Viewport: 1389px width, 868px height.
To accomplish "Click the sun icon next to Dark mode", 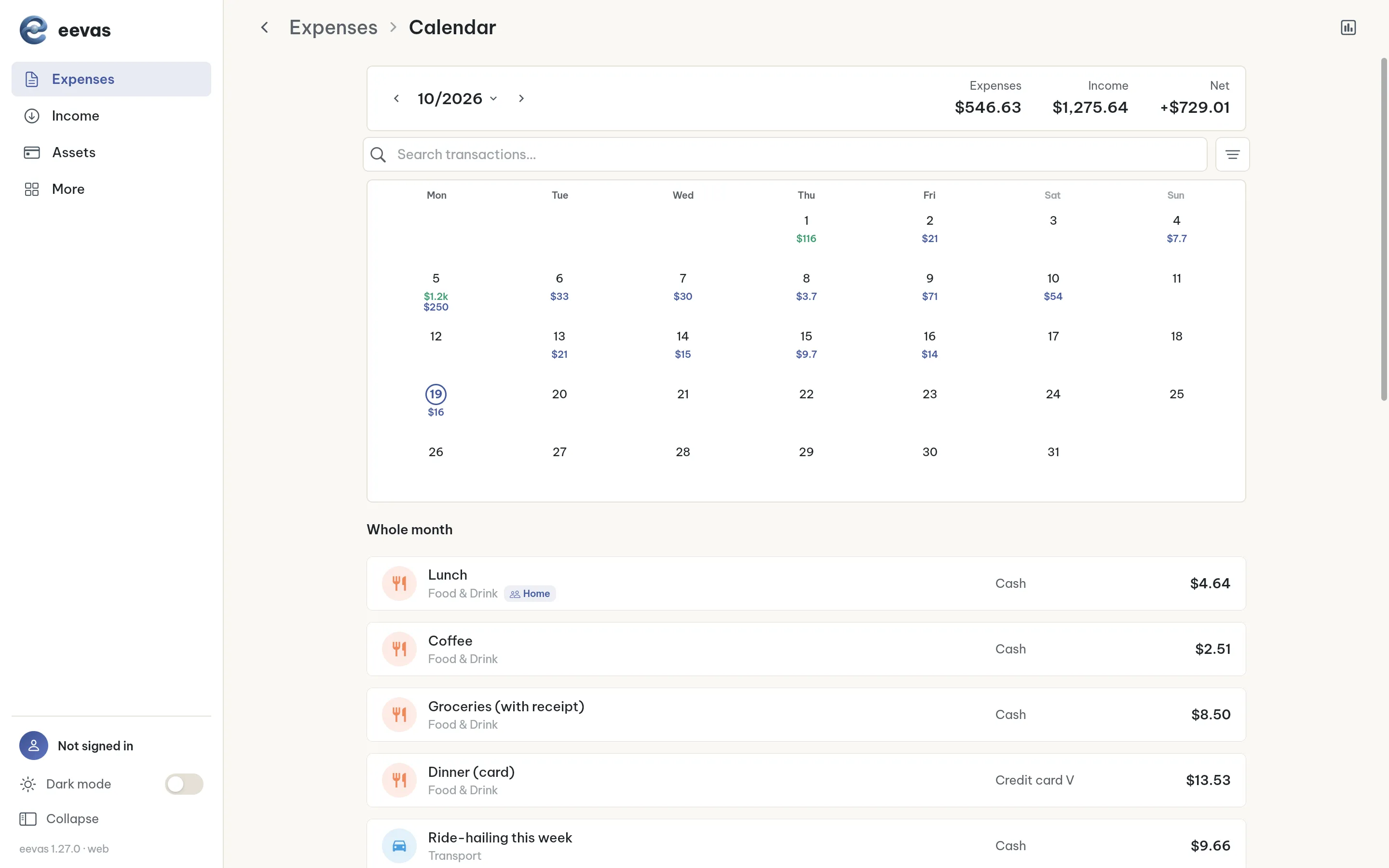I will (27, 784).
